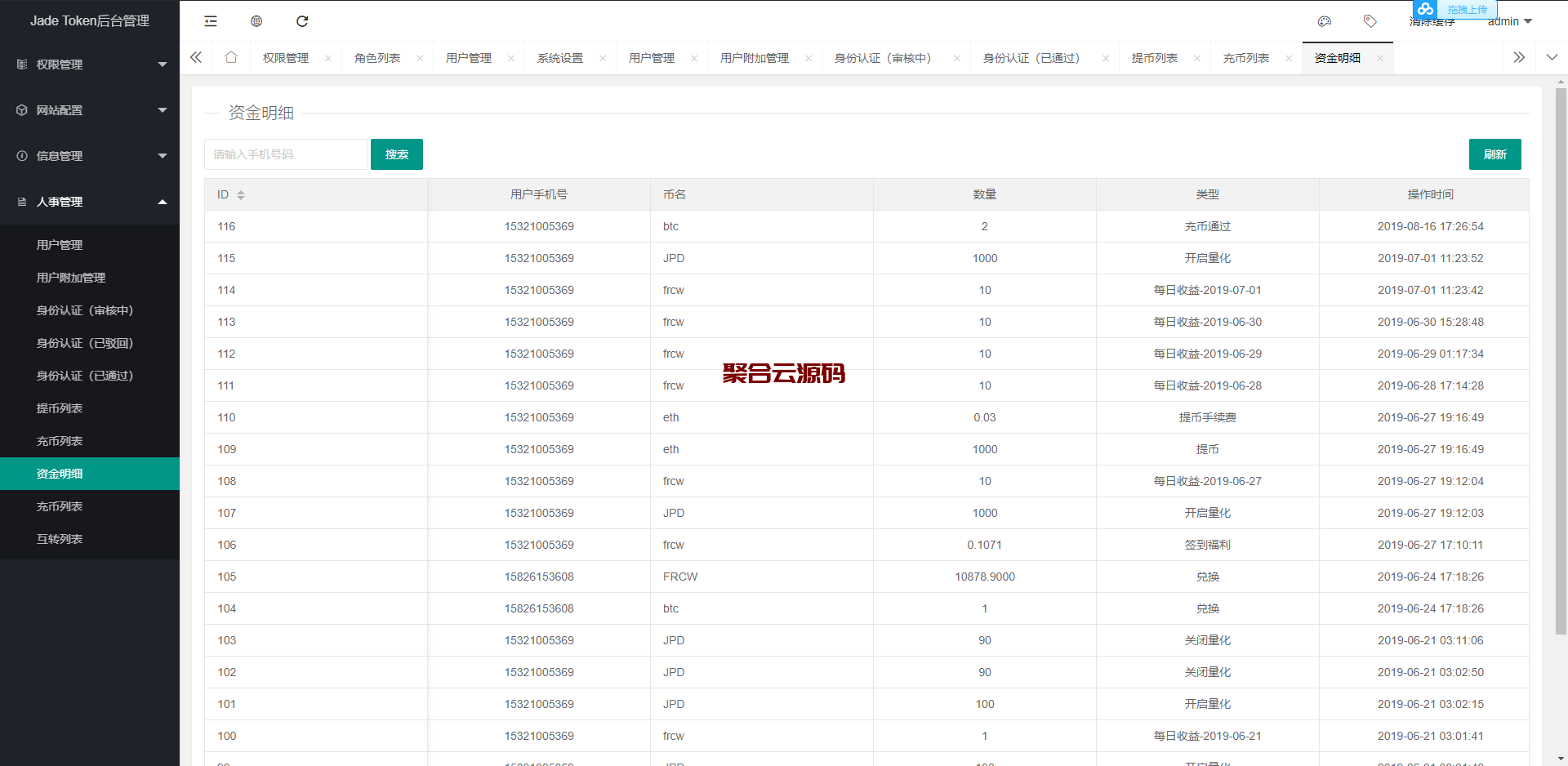Screen dimensions: 1568x766
Task: Click the 人事管理 sidebar icon
Action: (22, 202)
